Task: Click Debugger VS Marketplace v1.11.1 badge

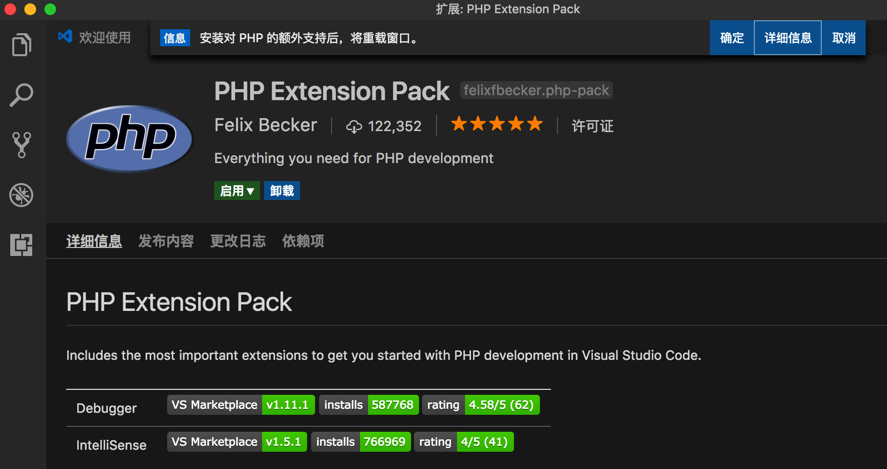Action: coord(241,405)
